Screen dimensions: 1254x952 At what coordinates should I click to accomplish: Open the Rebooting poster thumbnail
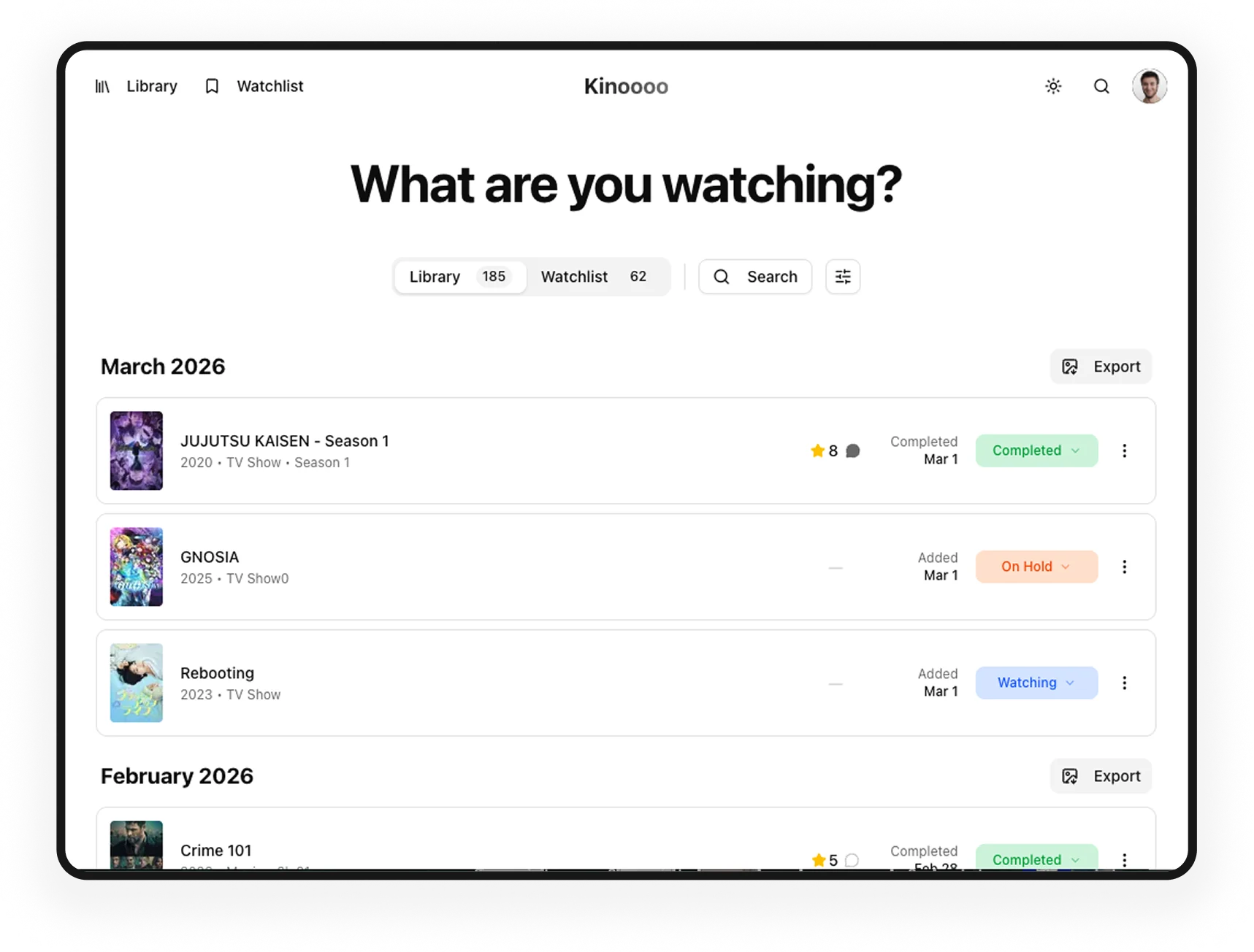point(137,683)
